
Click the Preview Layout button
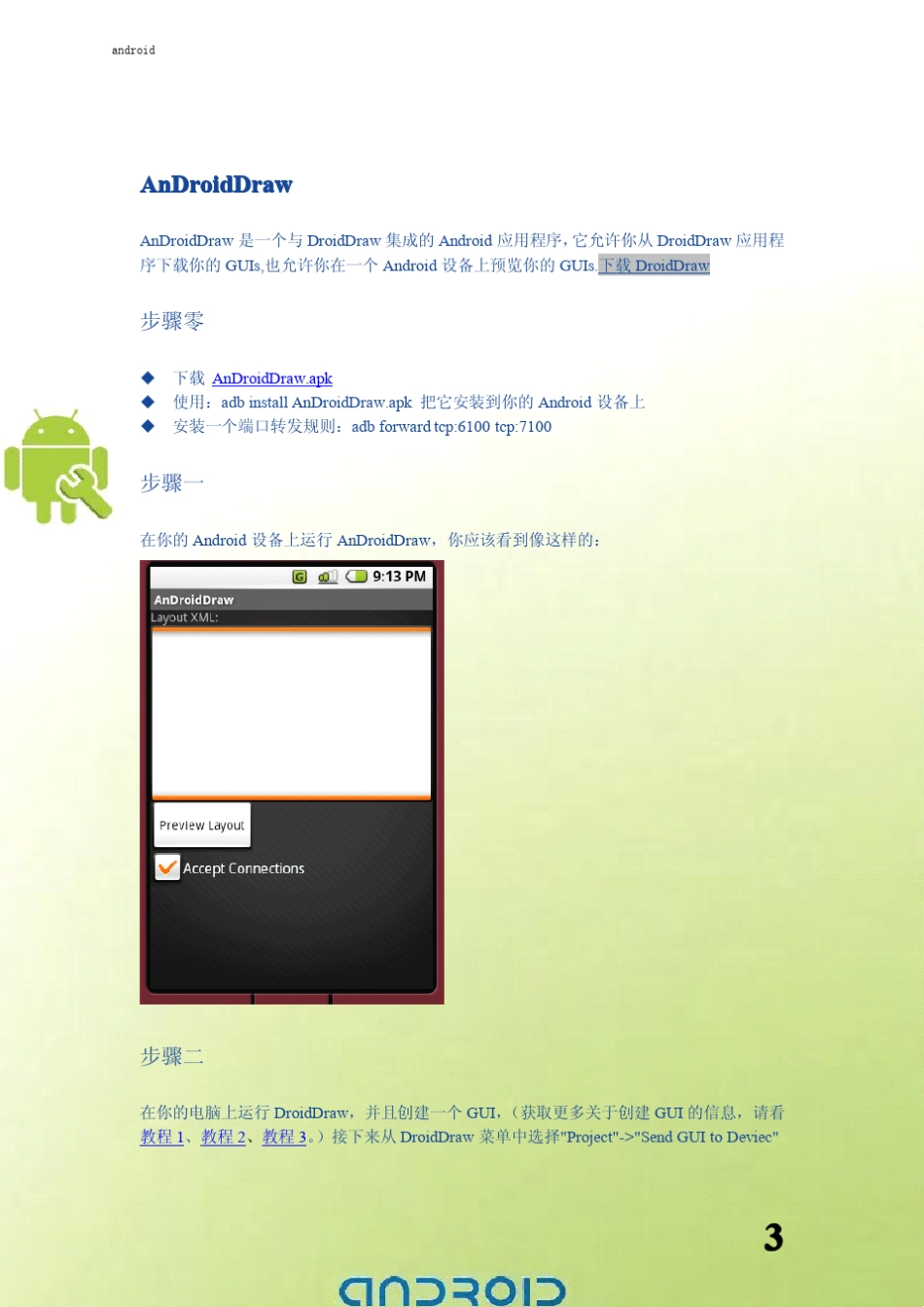[x=202, y=825]
